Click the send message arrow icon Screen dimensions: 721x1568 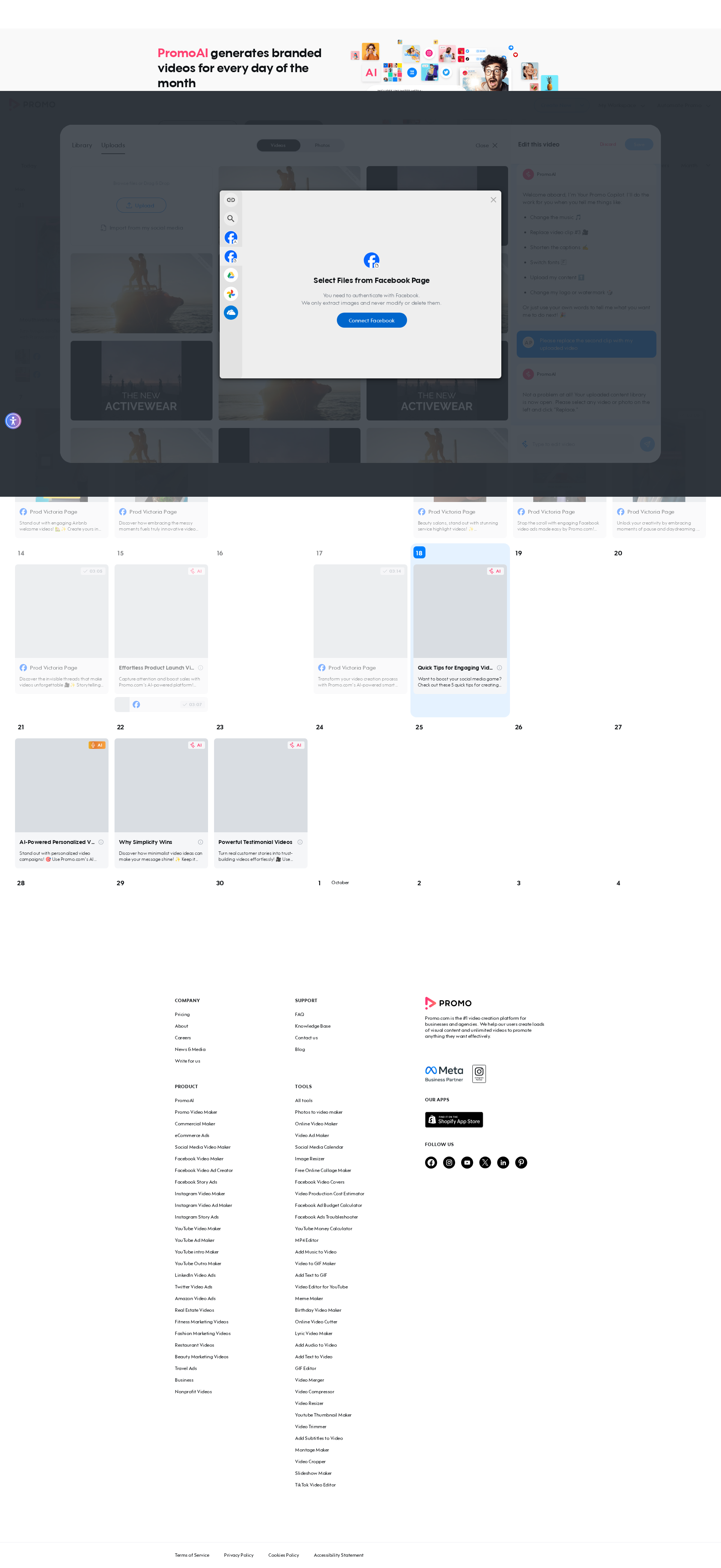click(x=647, y=445)
